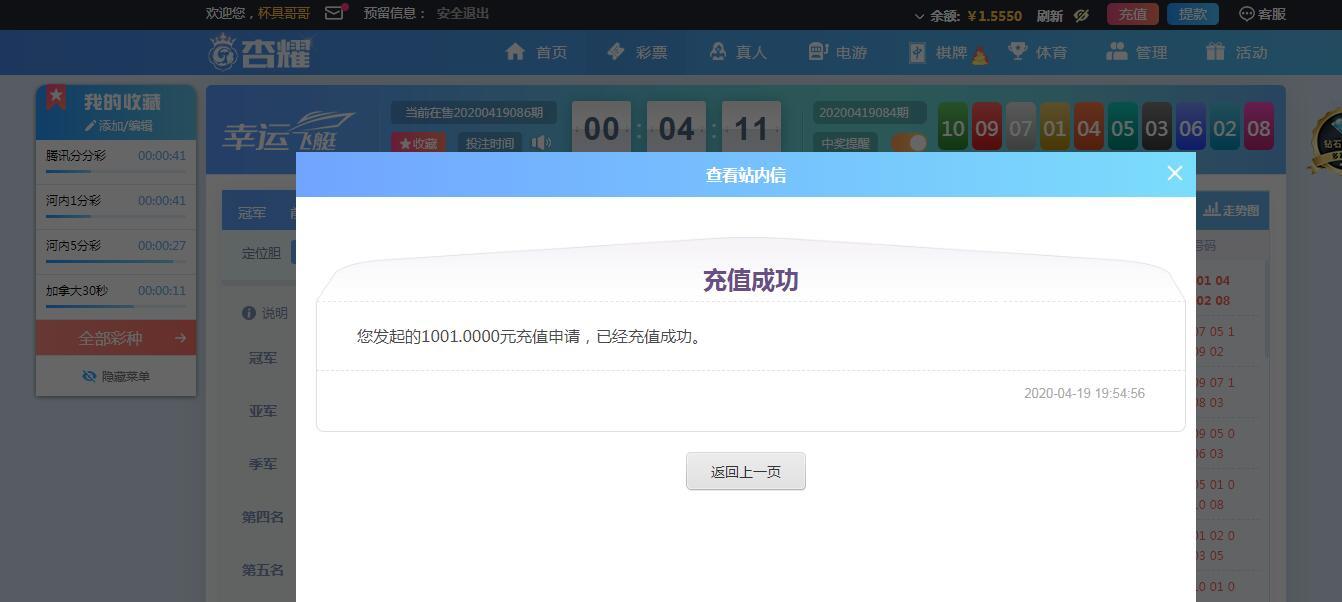Image resolution: width=1342 pixels, height=602 pixels.
Task: Open the 管理 management menu
Action: pyautogui.click(x=1137, y=52)
